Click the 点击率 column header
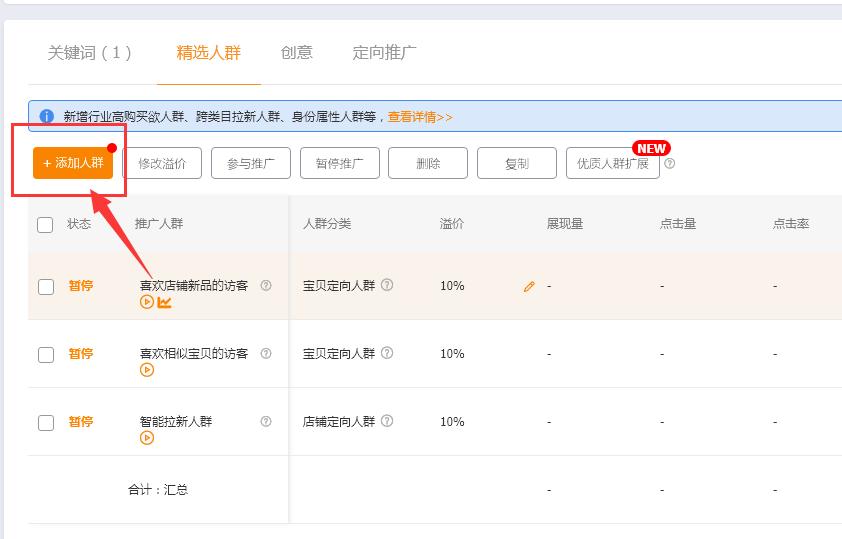 pos(791,224)
